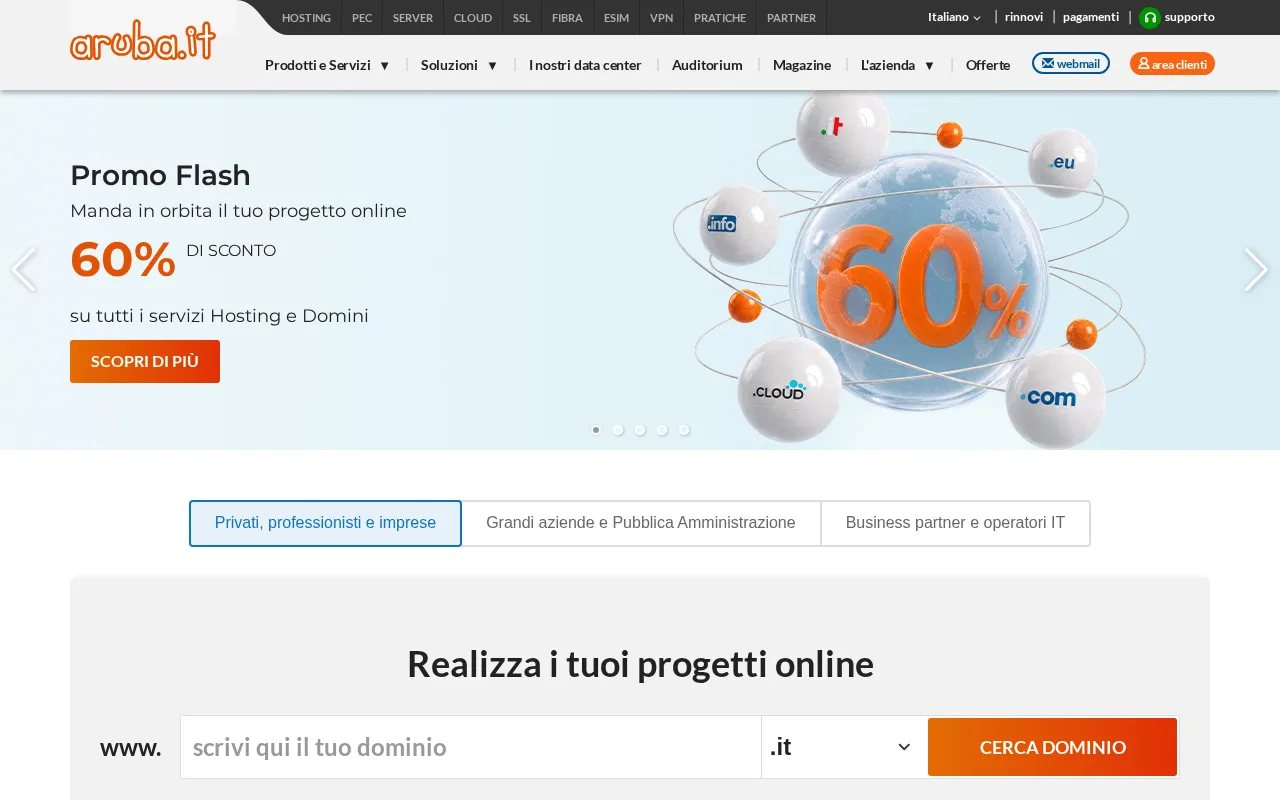Viewport: 1280px width, 800px height.
Task: Click the CERCA DOMINIO button
Action: [1052, 747]
